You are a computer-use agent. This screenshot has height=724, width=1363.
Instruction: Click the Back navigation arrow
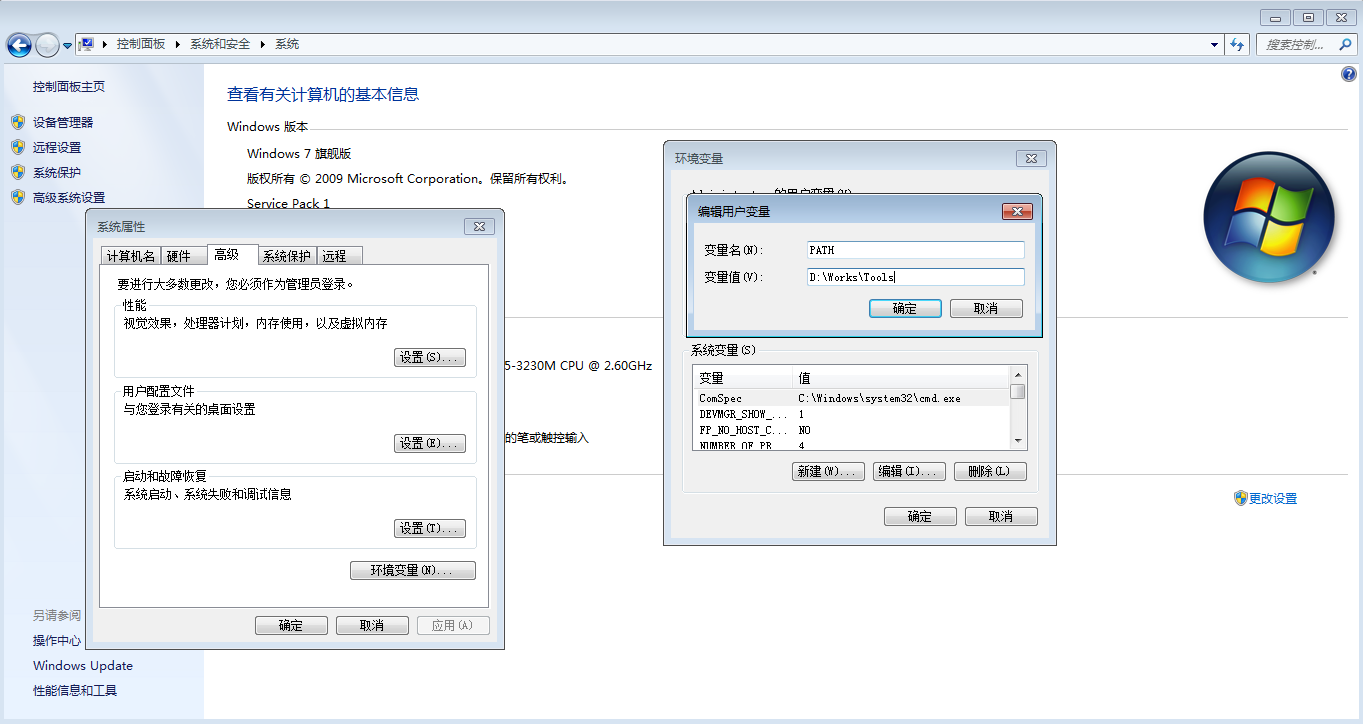tap(19, 45)
